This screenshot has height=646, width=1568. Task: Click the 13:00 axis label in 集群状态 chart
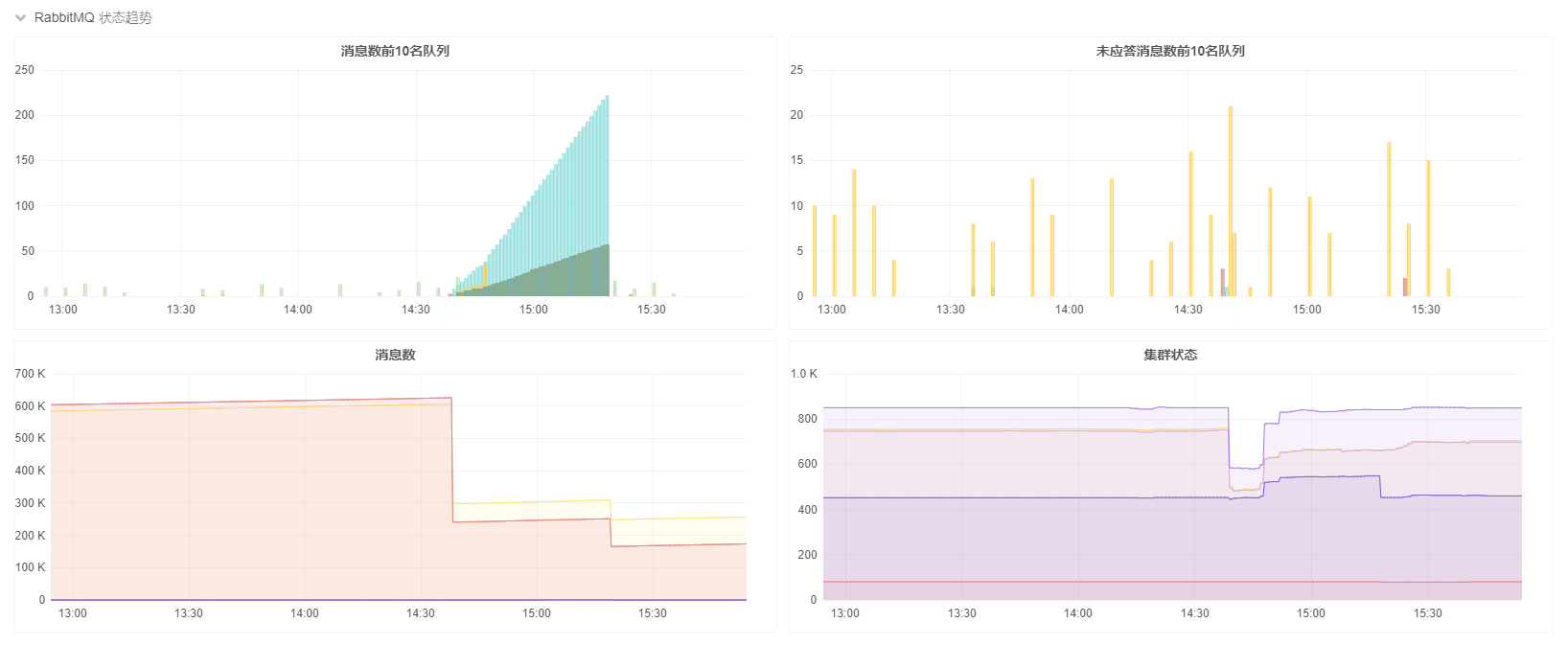844,613
